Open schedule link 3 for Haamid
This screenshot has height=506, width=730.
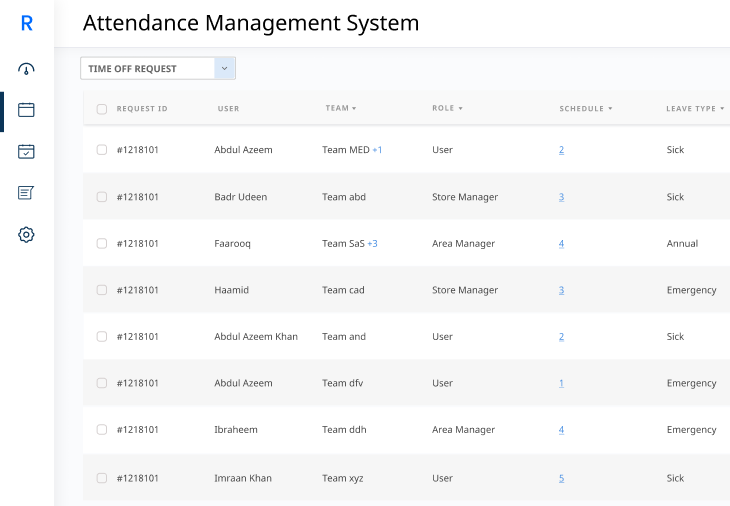(x=561, y=290)
